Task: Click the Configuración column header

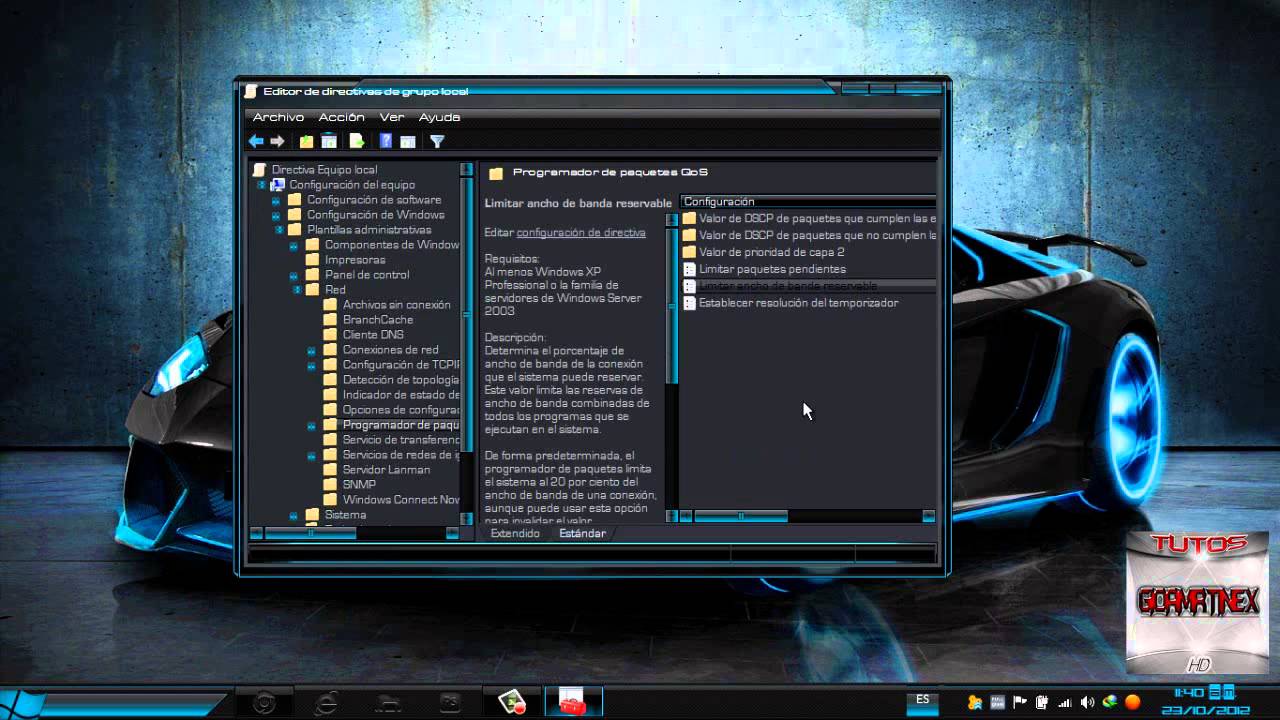Action: coord(808,202)
